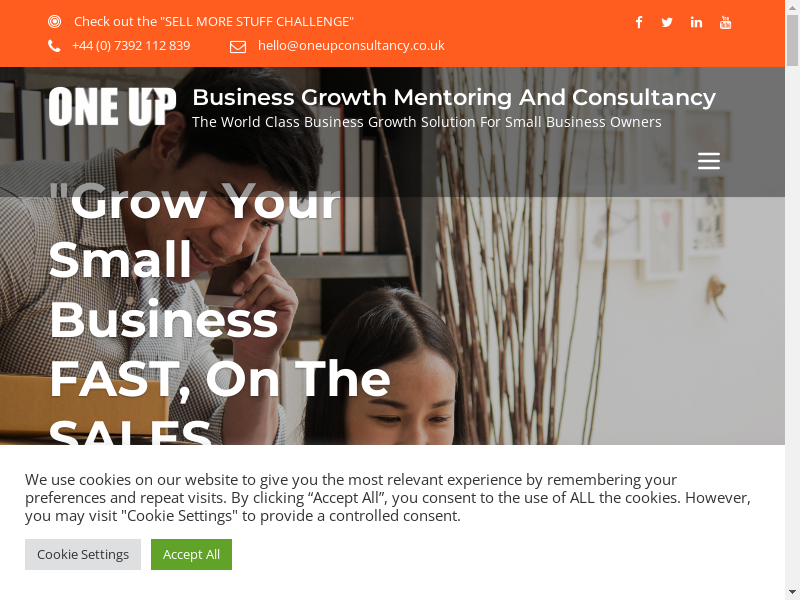Click the envelope email icon
Image resolution: width=800 pixels, height=600 pixels.
click(x=238, y=46)
